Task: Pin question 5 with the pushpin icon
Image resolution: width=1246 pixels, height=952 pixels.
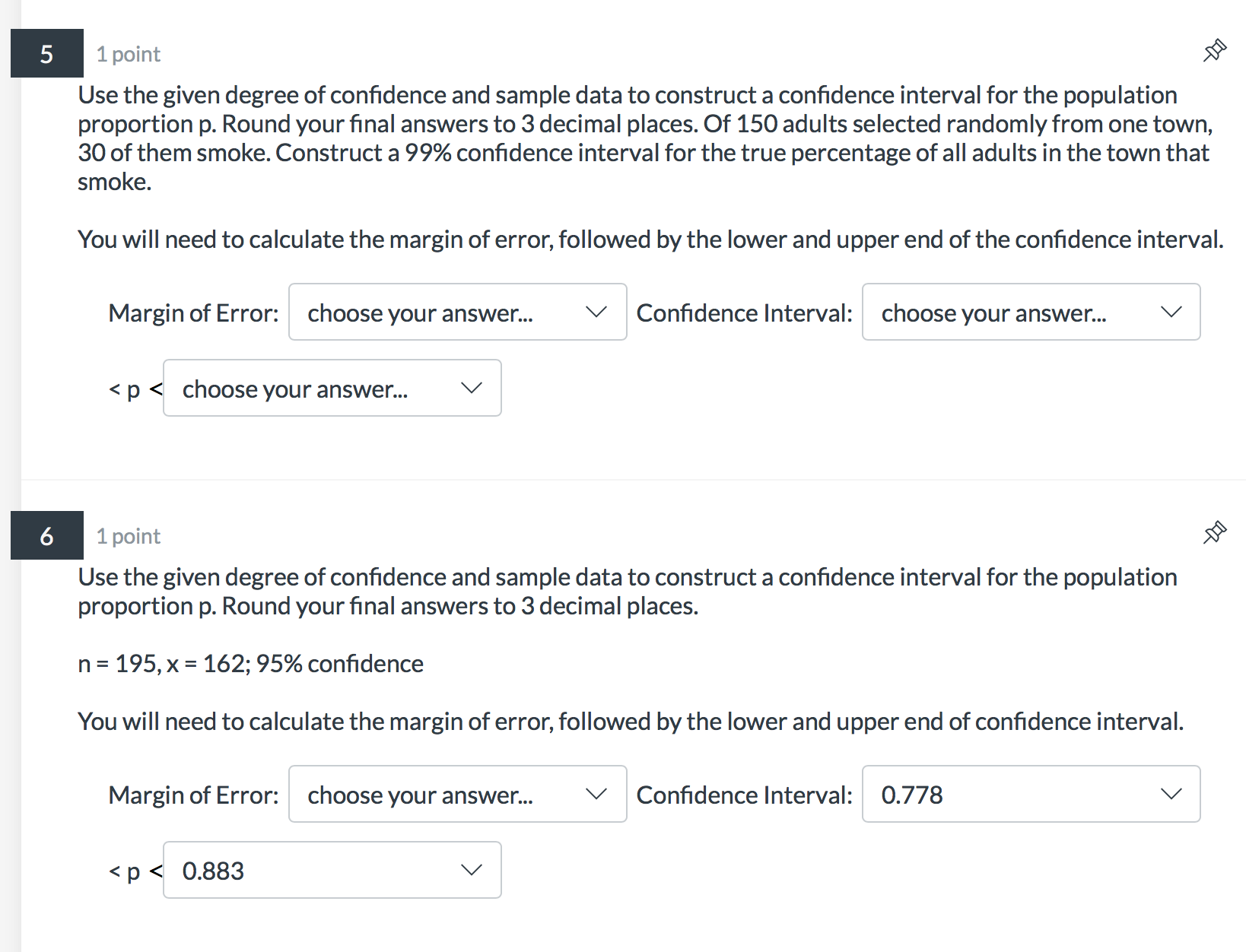Action: [1214, 51]
